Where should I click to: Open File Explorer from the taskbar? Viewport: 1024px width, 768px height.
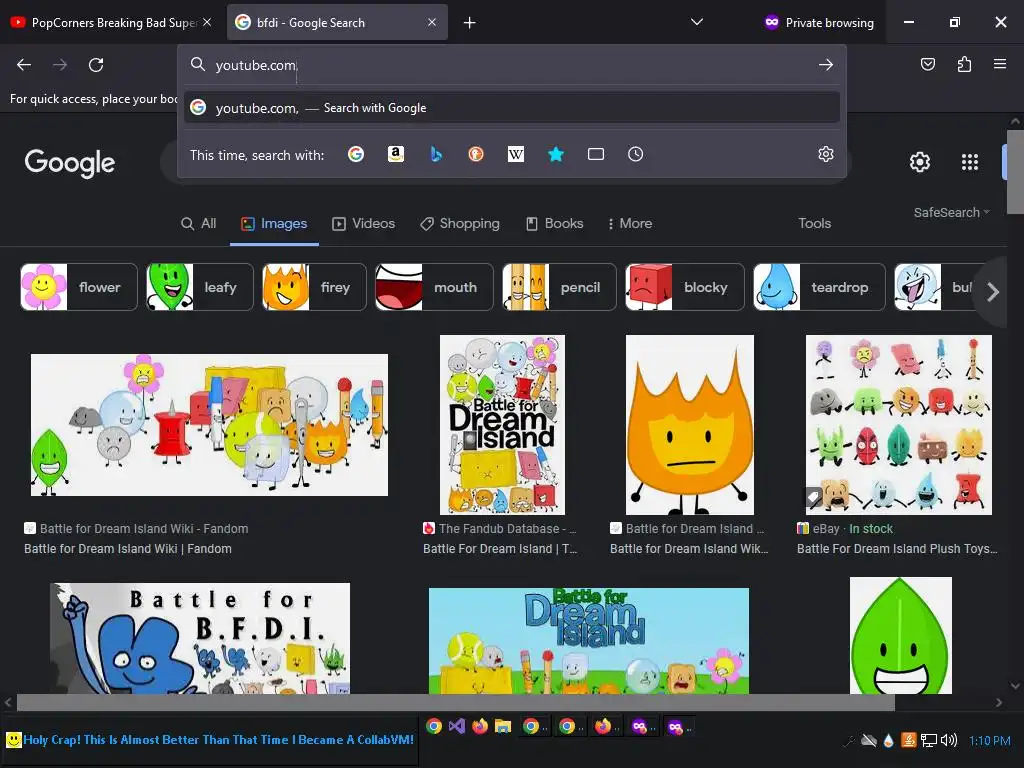[x=502, y=726]
